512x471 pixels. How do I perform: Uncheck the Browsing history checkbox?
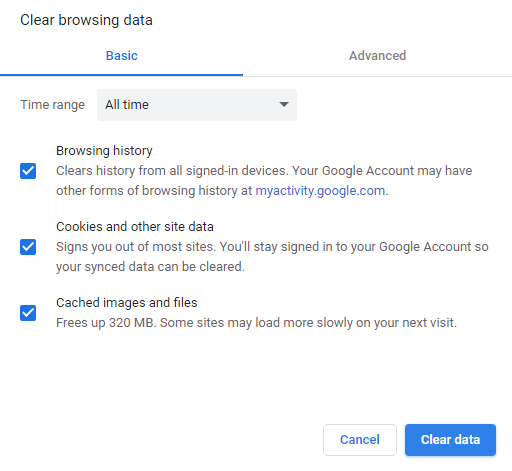tap(28, 171)
